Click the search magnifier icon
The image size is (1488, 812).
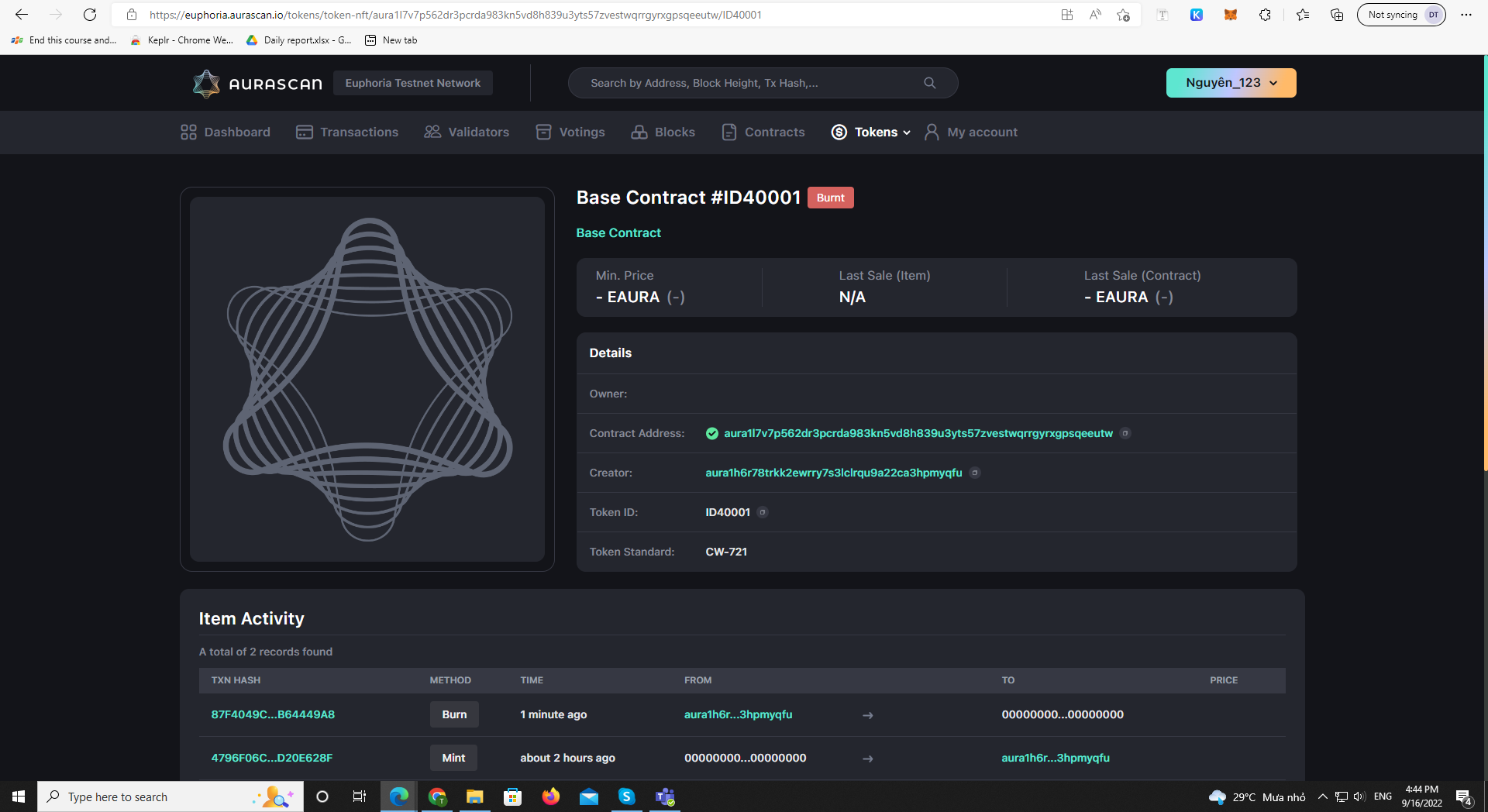tap(929, 82)
